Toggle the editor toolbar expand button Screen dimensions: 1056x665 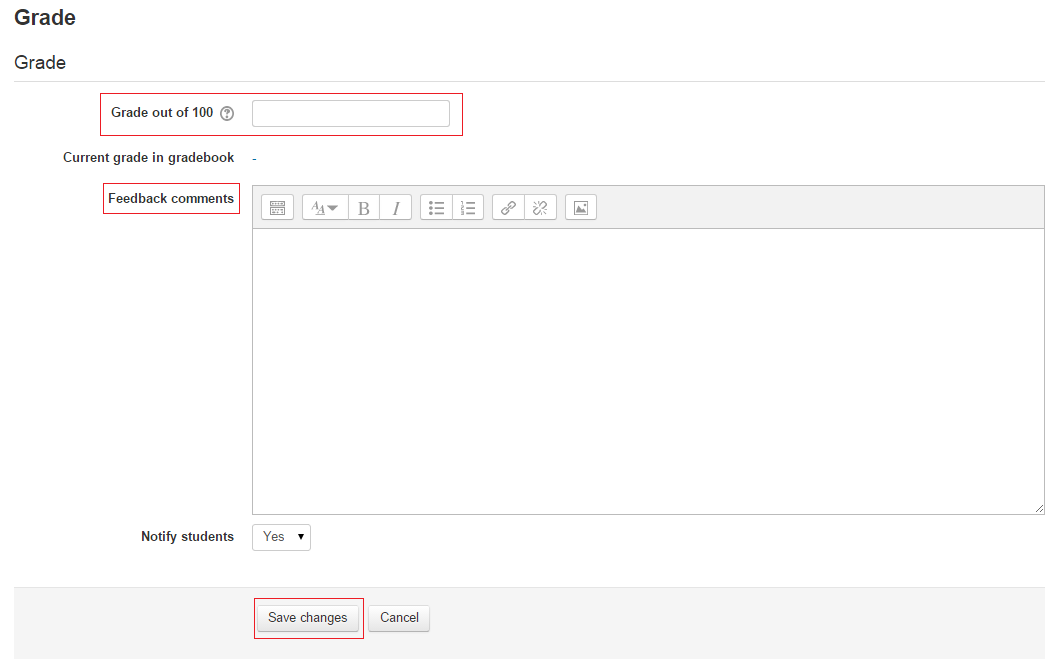click(x=278, y=208)
